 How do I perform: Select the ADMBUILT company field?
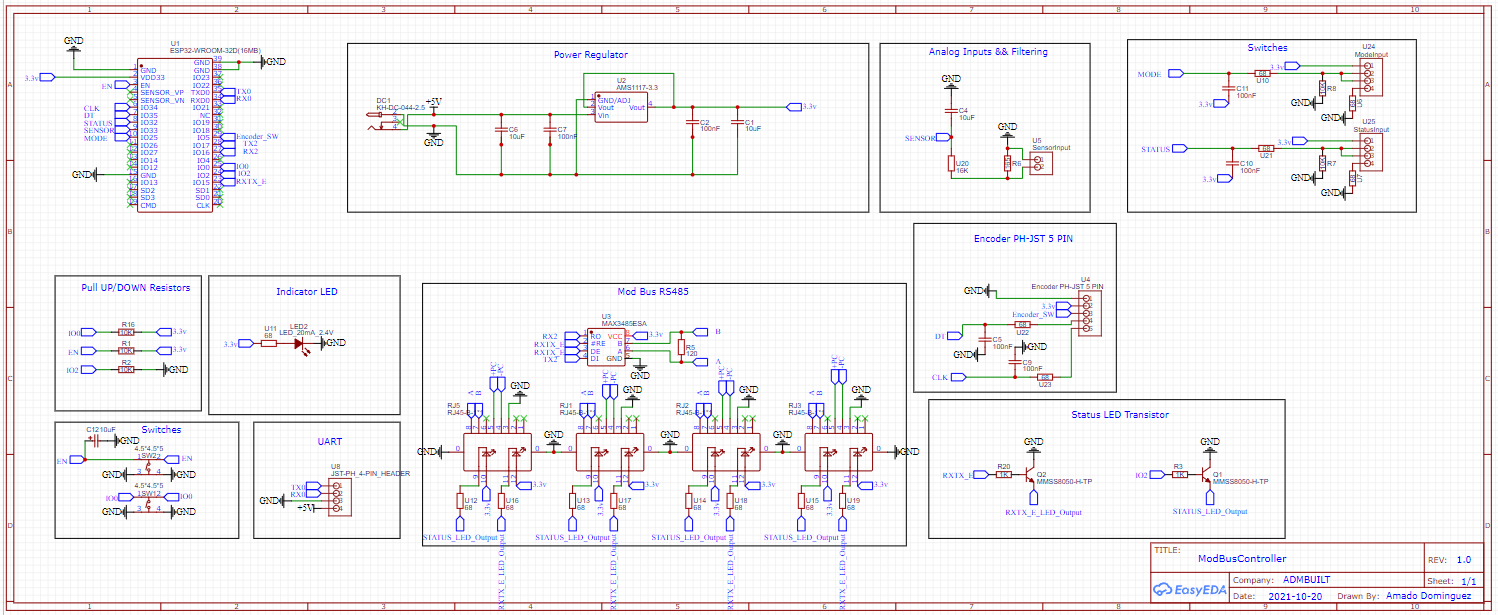(x=1307, y=579)
